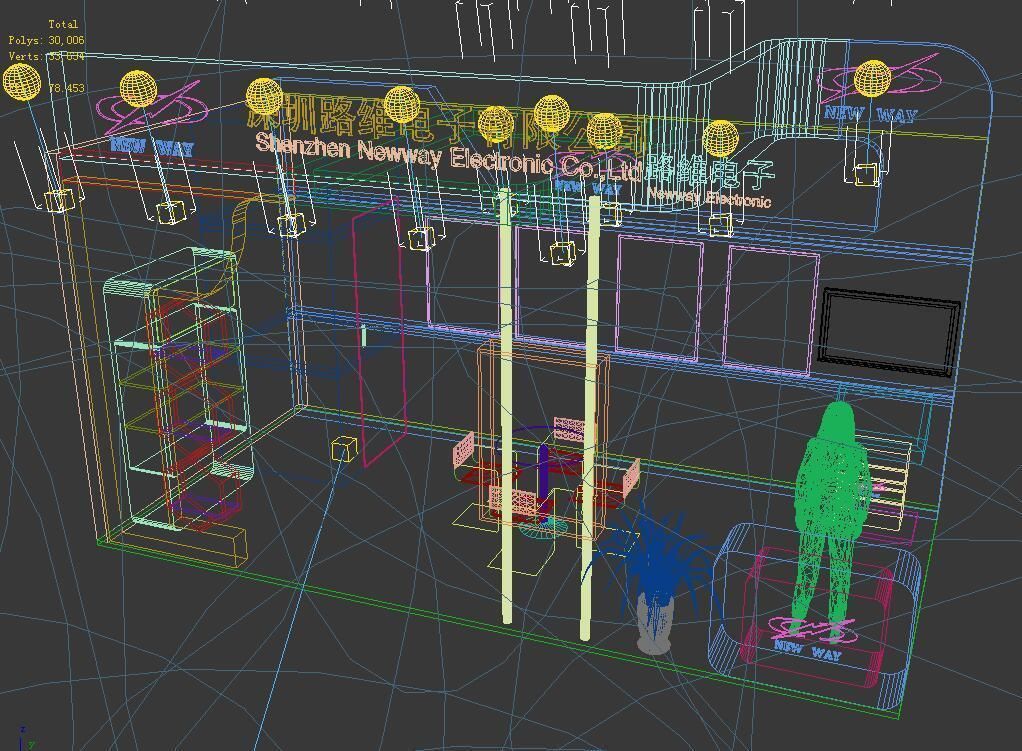Viewport: 1022px width, 751px height.
Task: Click the "Total" statistics header
Action: click(x=63, y=24)
